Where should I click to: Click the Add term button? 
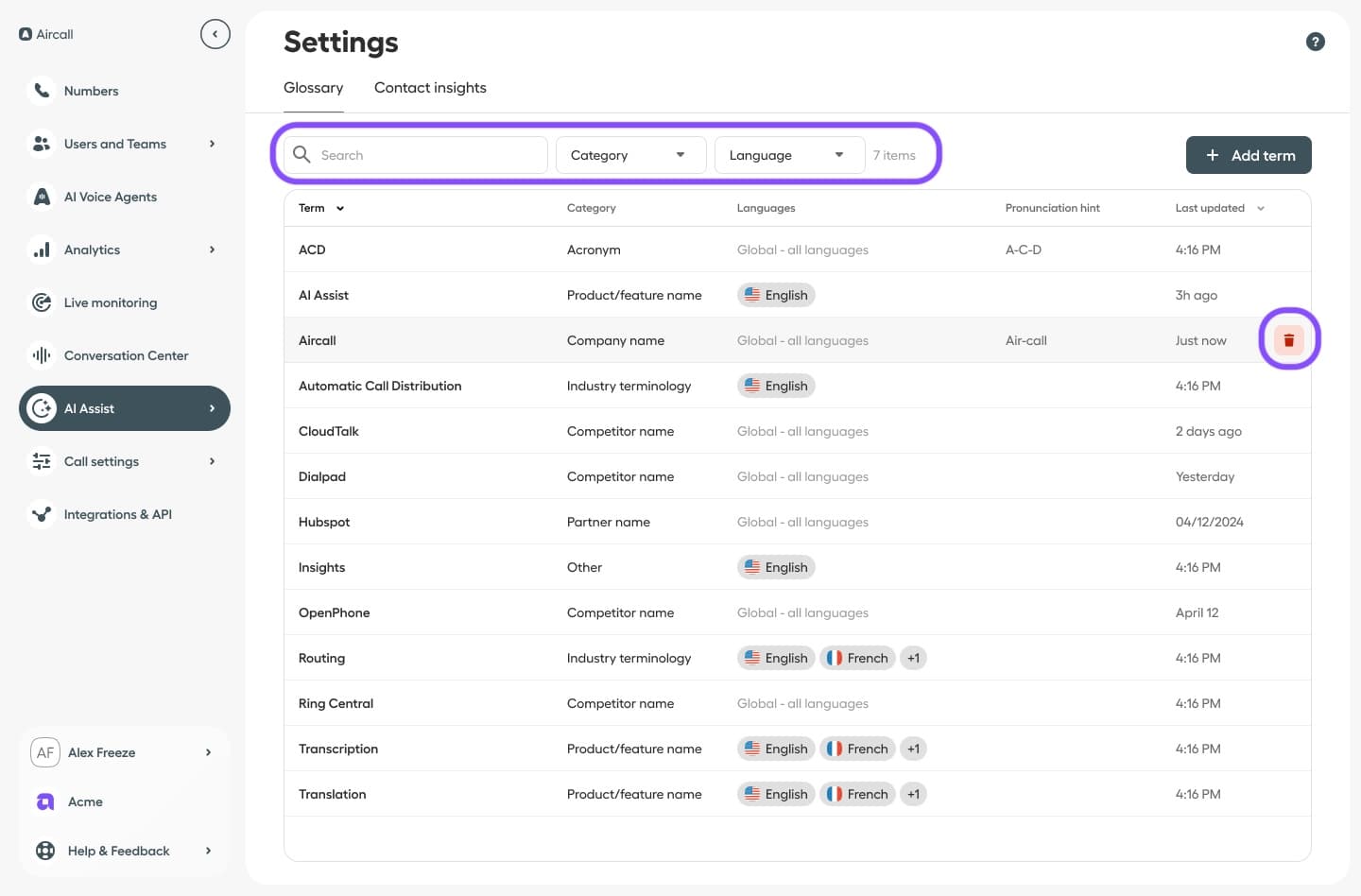pos(1249,154)
